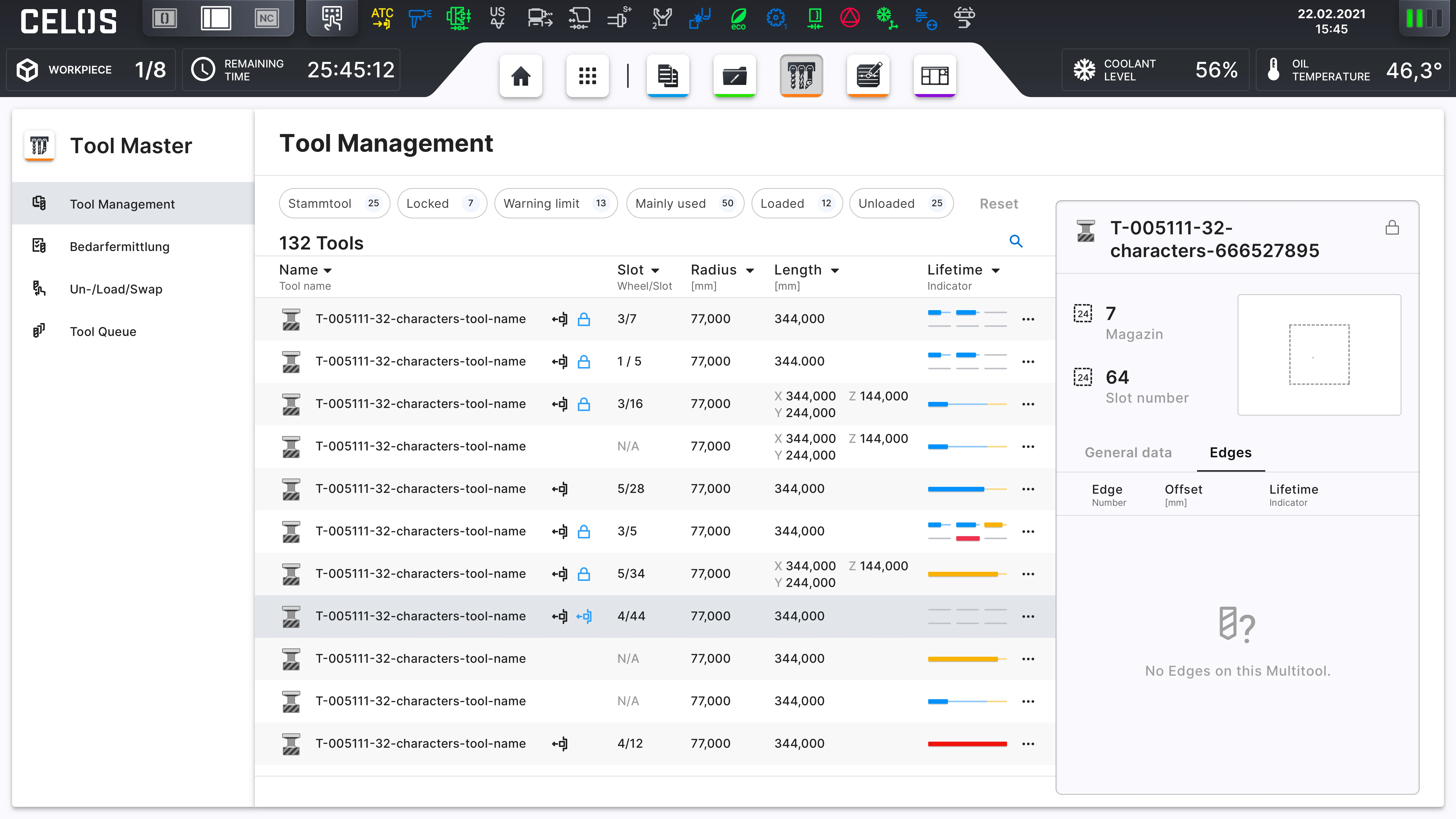Open more options for slot 4/44 row
The width and height of the screenshot is (1456, 819).
[x=1028, y=617]
